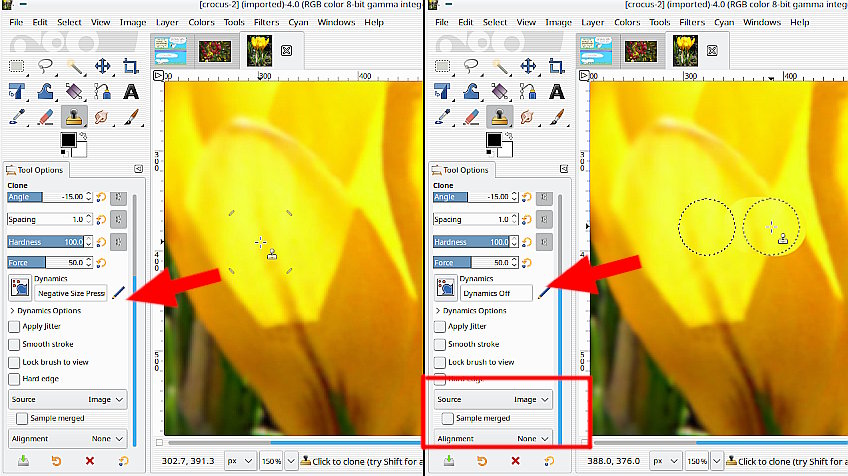Select the Crop tool in right window
The height and width of the screenshot is (476, 848).
(x=556, y=67)
